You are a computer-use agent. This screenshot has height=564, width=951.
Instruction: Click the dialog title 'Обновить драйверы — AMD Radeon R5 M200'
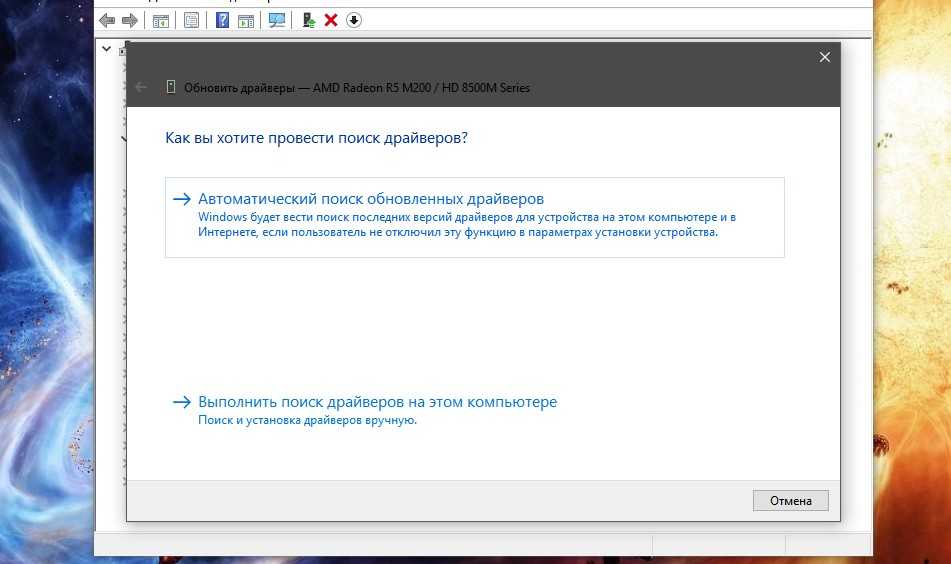[357, 88]
